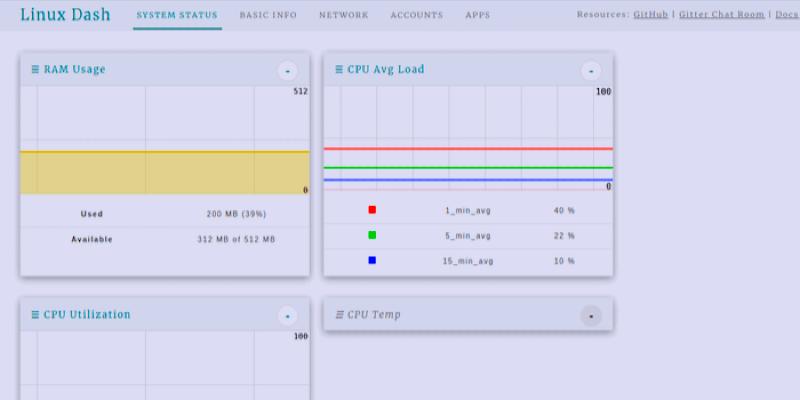Screen dimensions: 800x400
Task: Click the Linux Dash logo title
Action: tap(65, 15)
